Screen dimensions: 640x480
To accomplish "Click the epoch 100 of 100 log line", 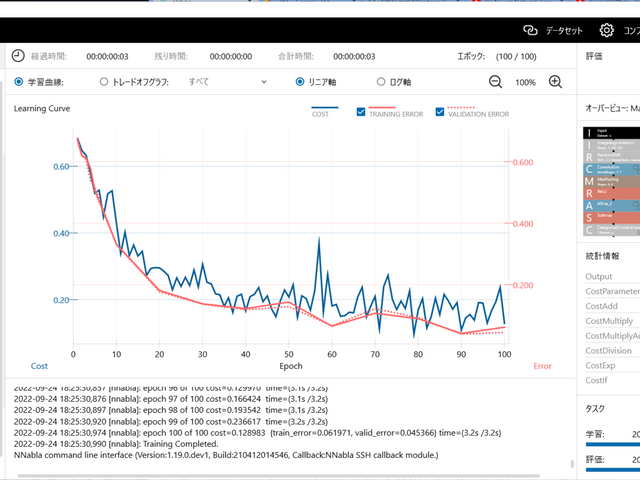I will 258,433.
